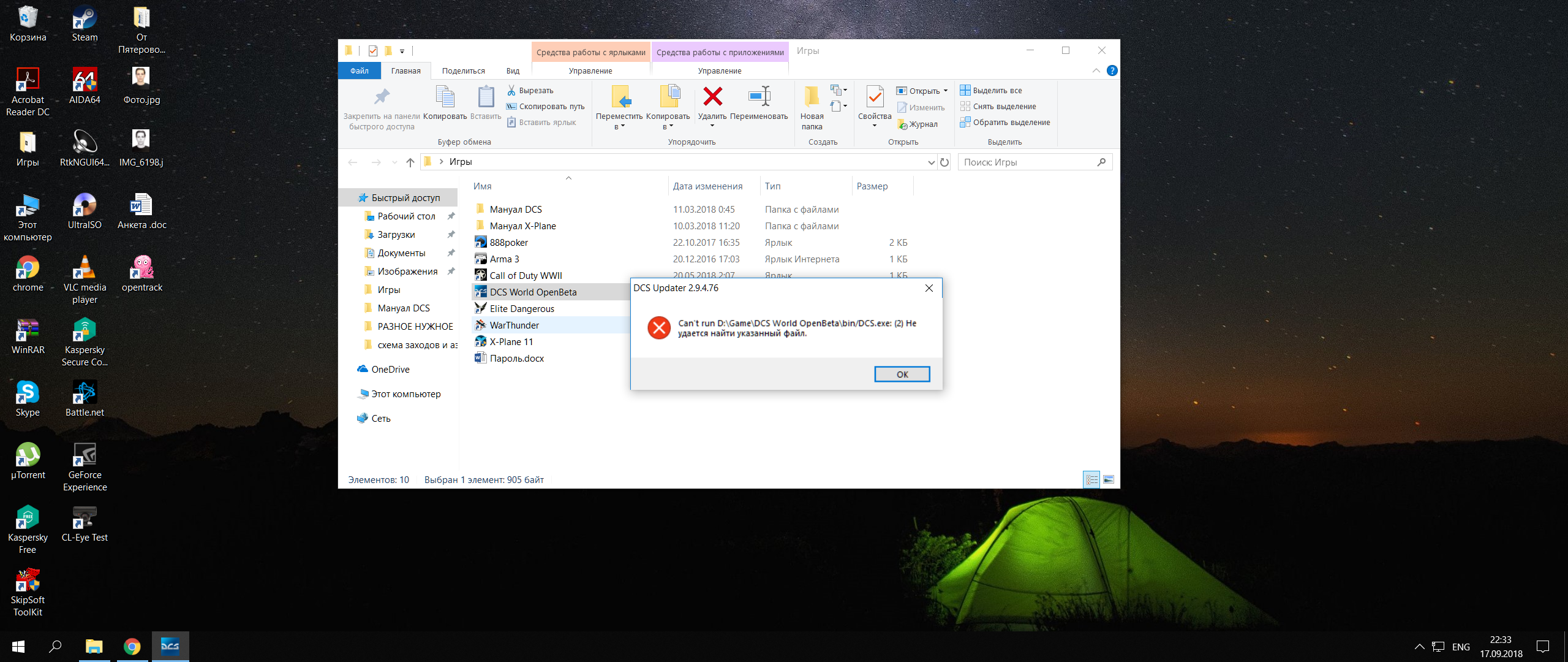Open the Файл tab

(360, 71)
